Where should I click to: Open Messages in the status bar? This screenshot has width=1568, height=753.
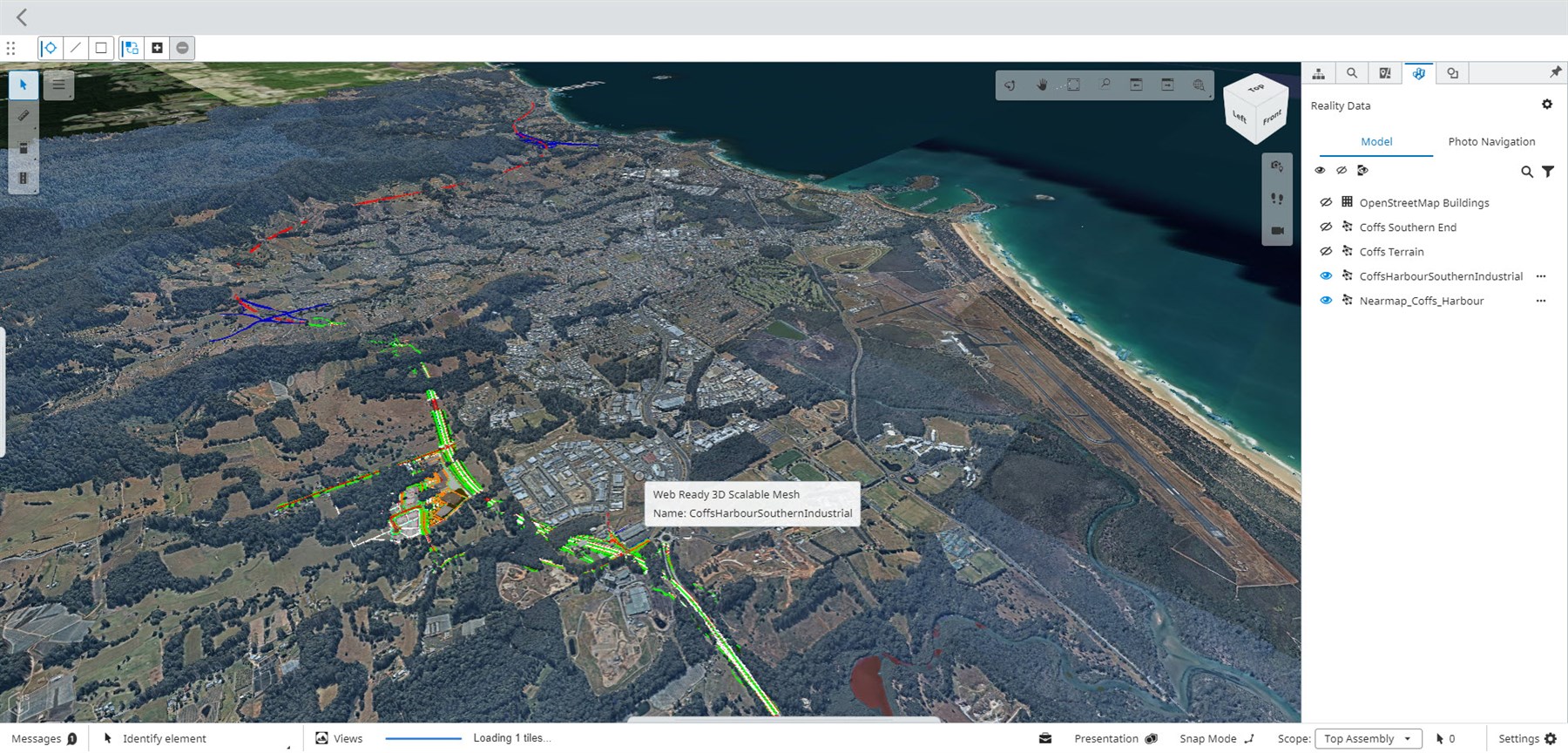coord(44,739)
